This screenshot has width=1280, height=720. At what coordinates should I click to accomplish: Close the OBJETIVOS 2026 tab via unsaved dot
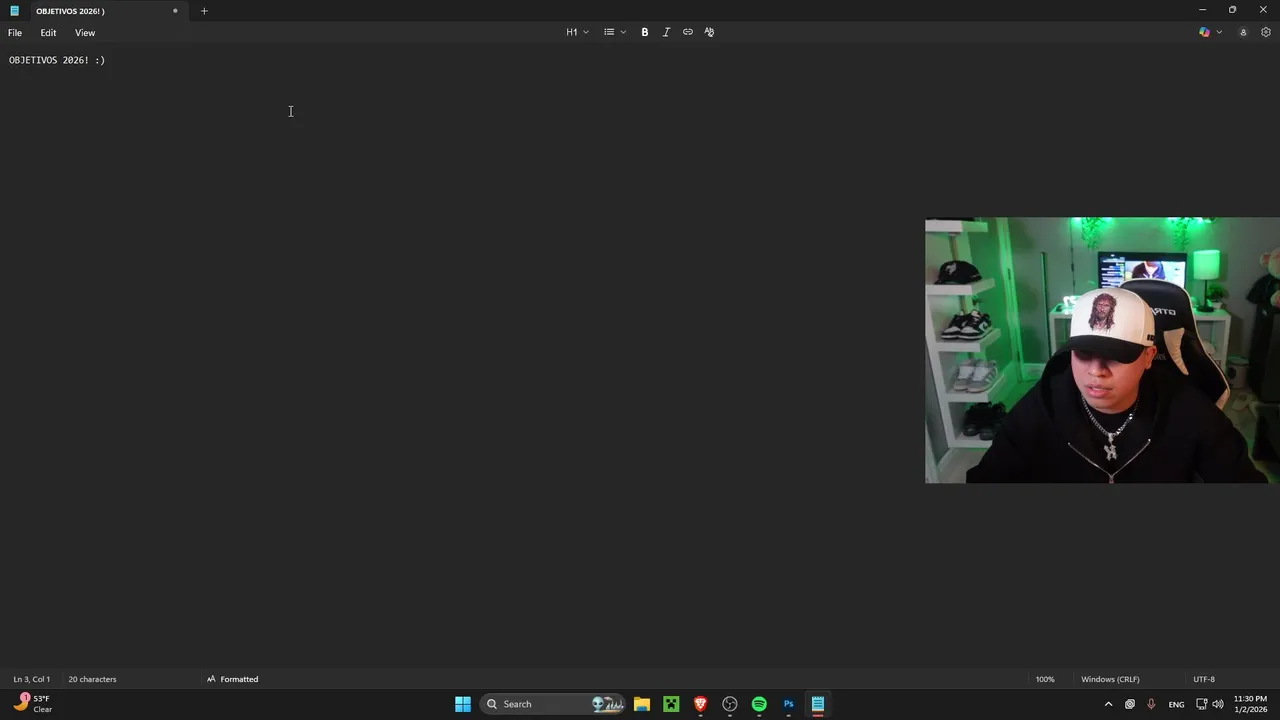click(x=175, y=11)
